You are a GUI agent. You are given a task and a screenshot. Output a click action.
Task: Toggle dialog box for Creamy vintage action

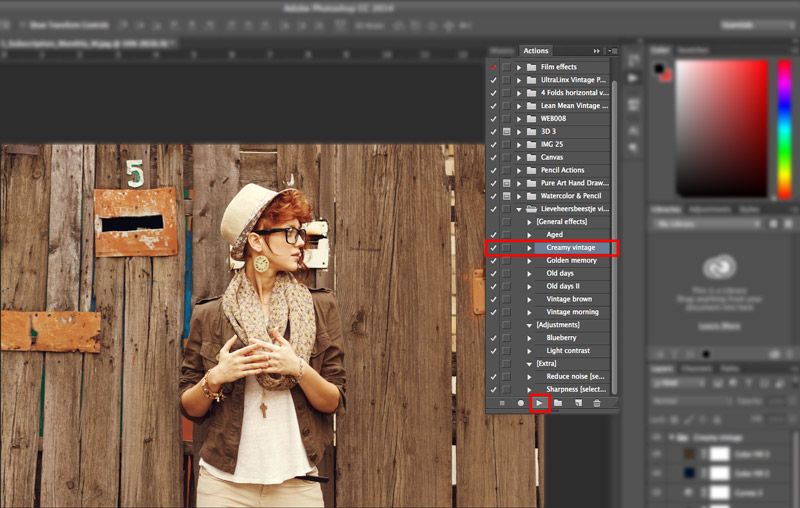pyautogui.click(x=506, y=248)
